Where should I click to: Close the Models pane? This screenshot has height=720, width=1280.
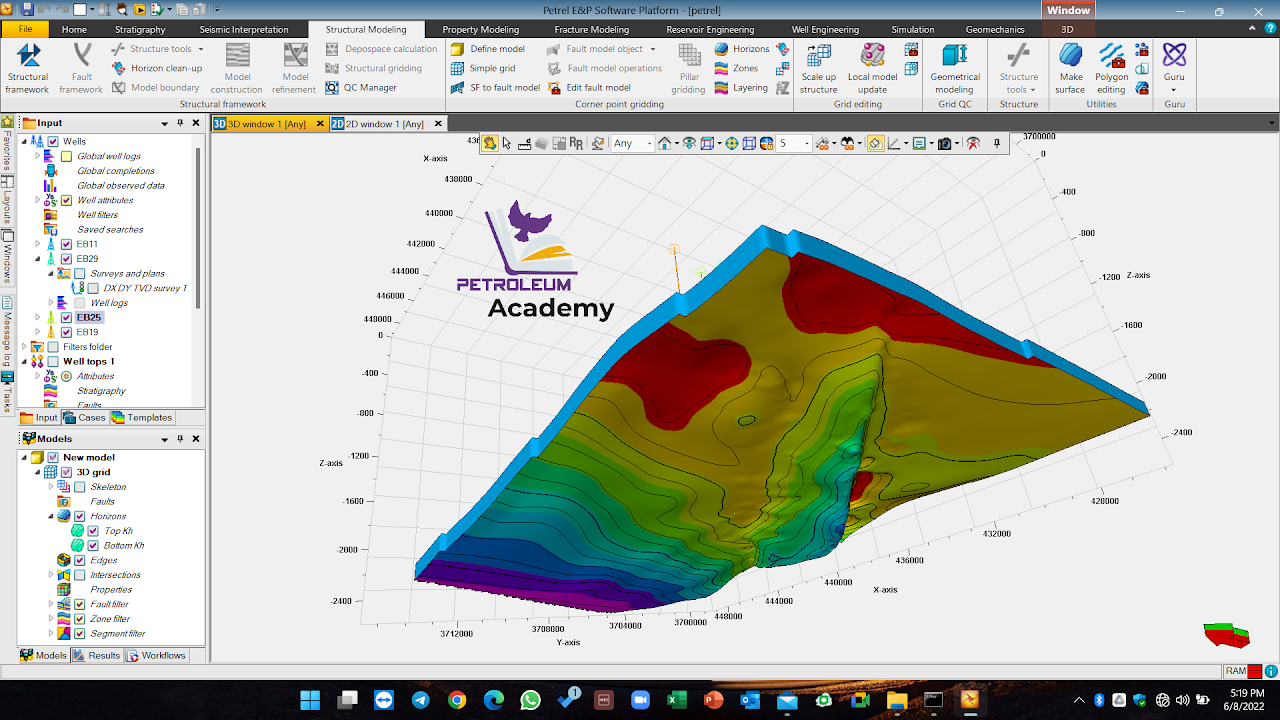point(196,439)
